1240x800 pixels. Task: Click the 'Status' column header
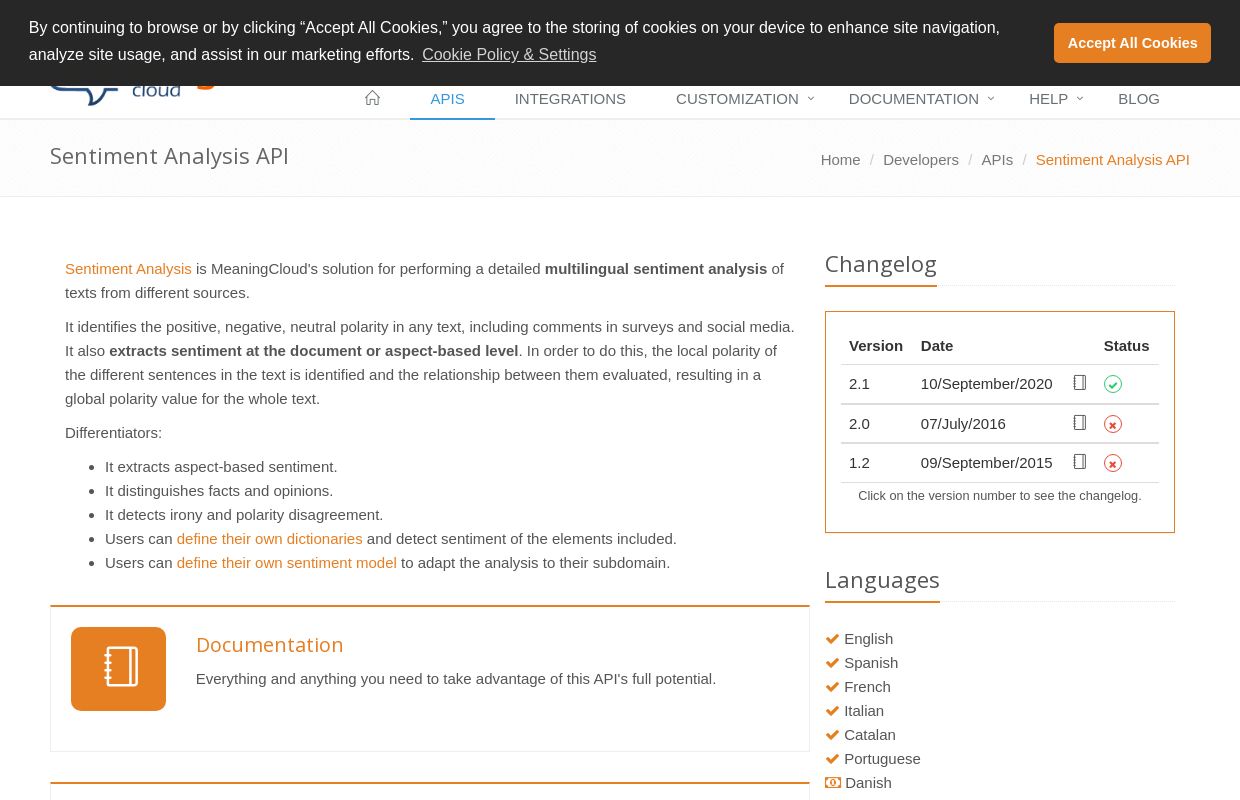[x=1126, y=345]
